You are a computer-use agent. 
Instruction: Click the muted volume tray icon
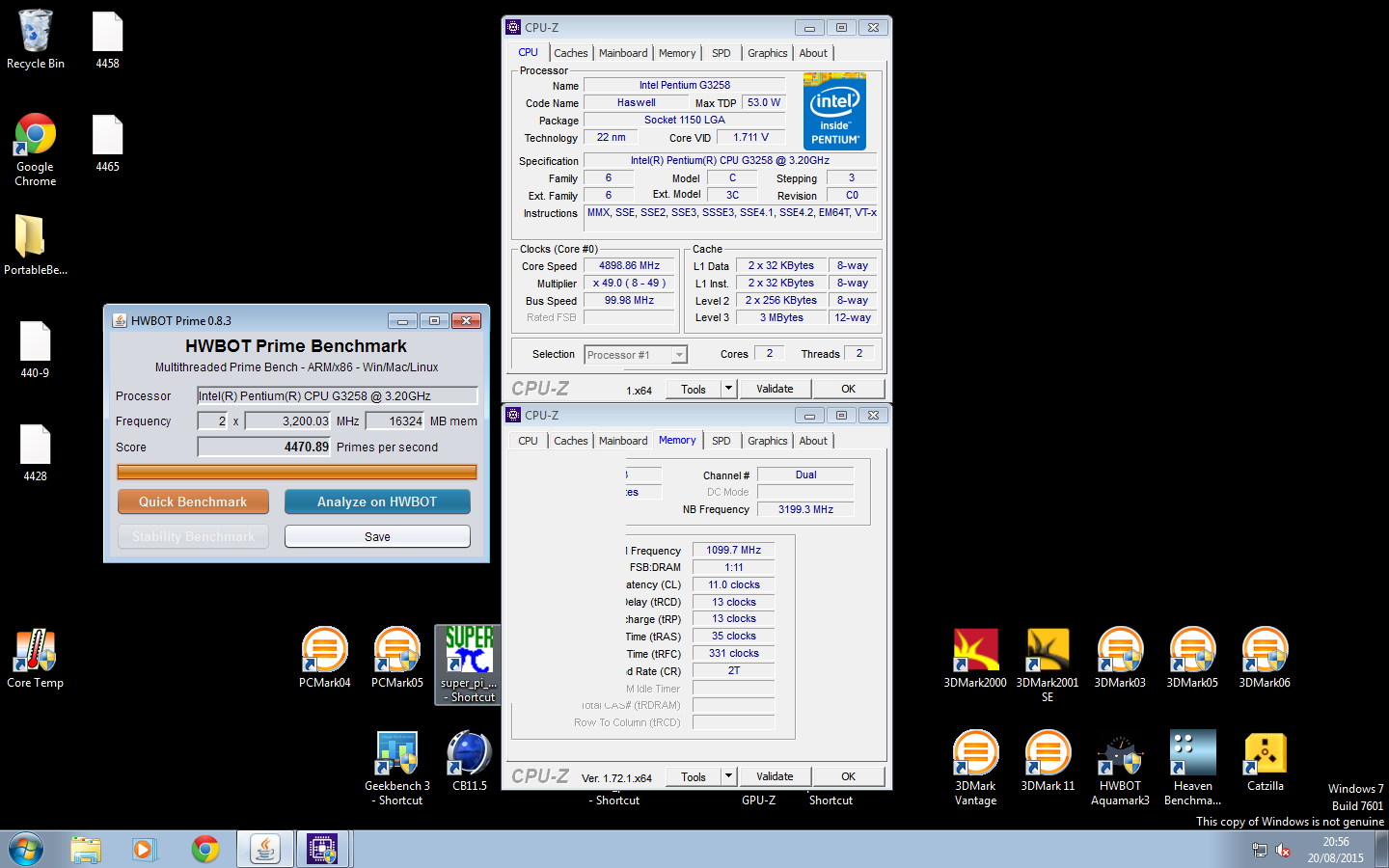[1283, 850]
